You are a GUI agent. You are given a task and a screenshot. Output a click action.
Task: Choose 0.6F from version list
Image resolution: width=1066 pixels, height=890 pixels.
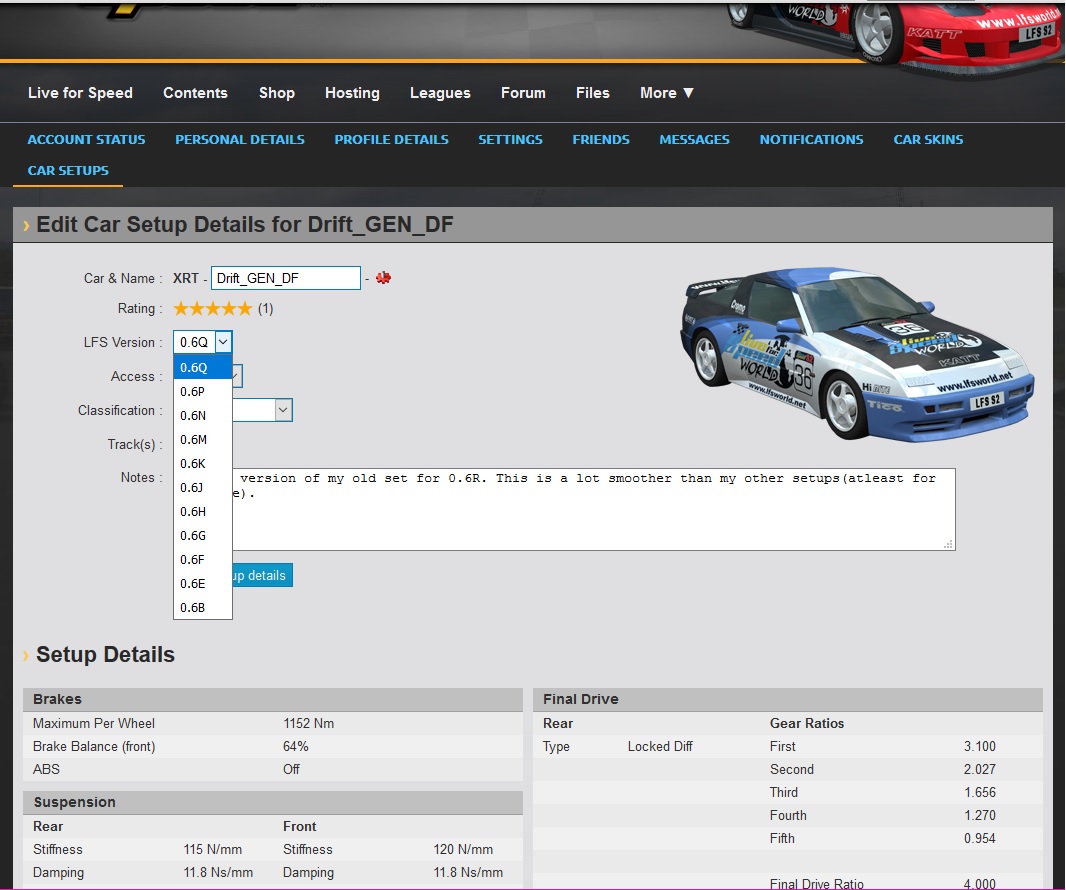click(203, 560)
